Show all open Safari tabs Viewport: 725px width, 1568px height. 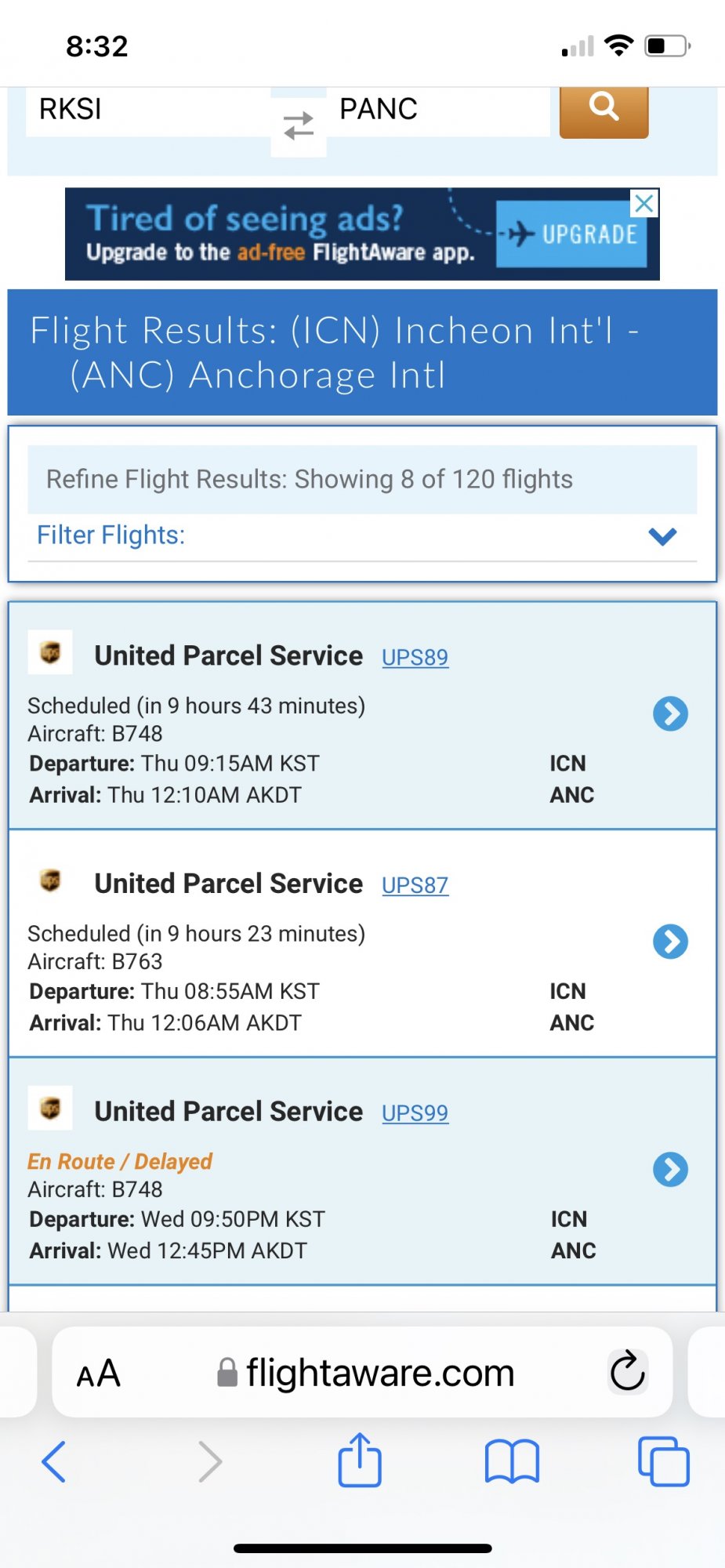(x=663, y=1462)
